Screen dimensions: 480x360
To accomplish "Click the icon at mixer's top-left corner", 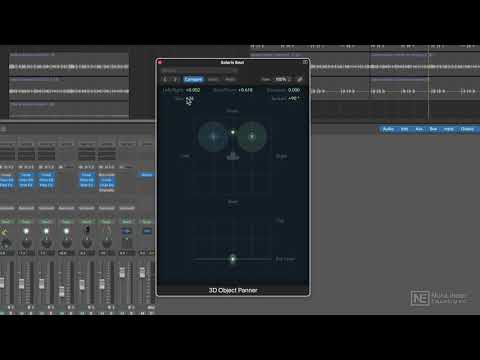I will 4,129.
